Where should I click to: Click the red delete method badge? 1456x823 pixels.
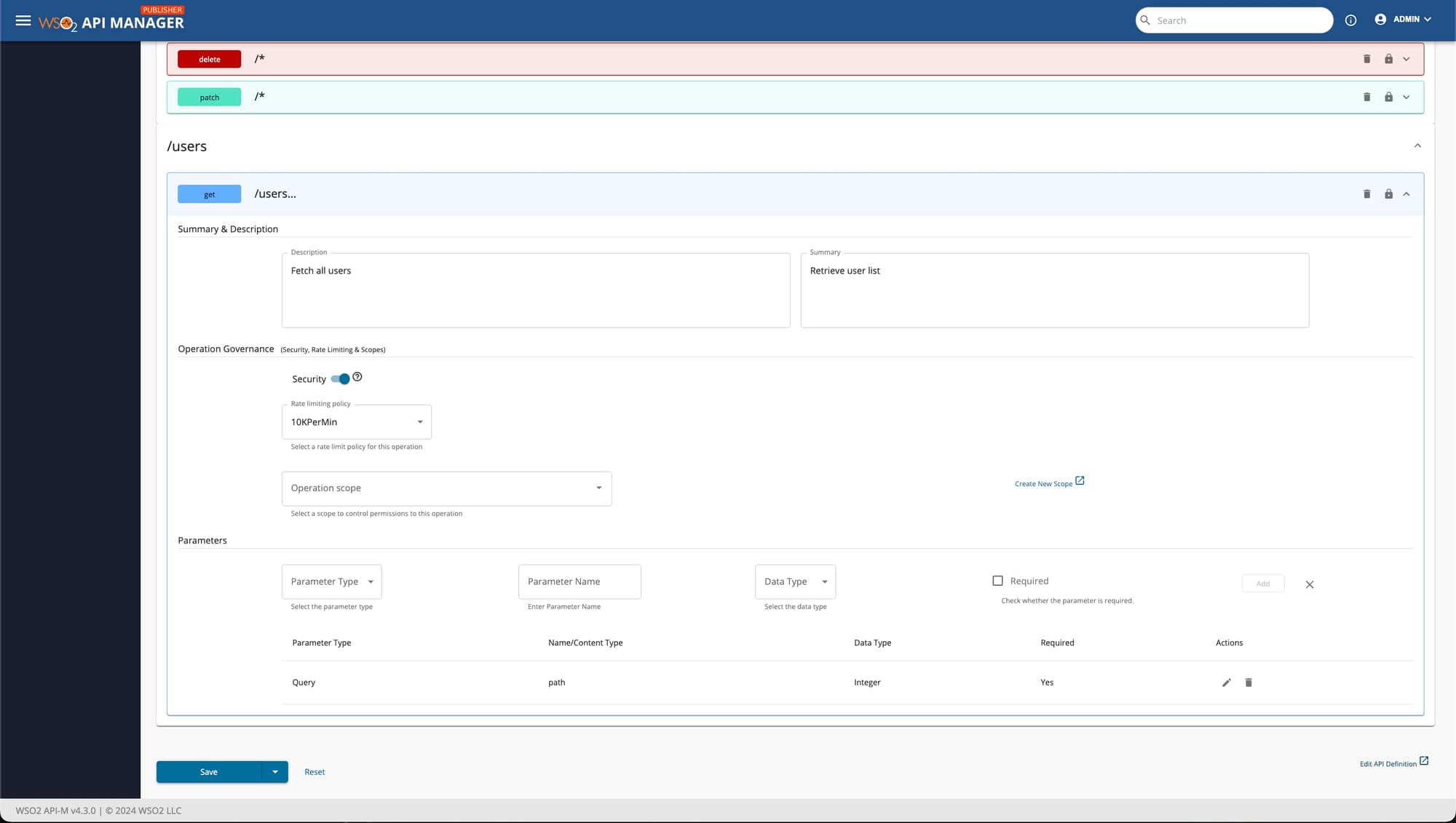point(209,59)
